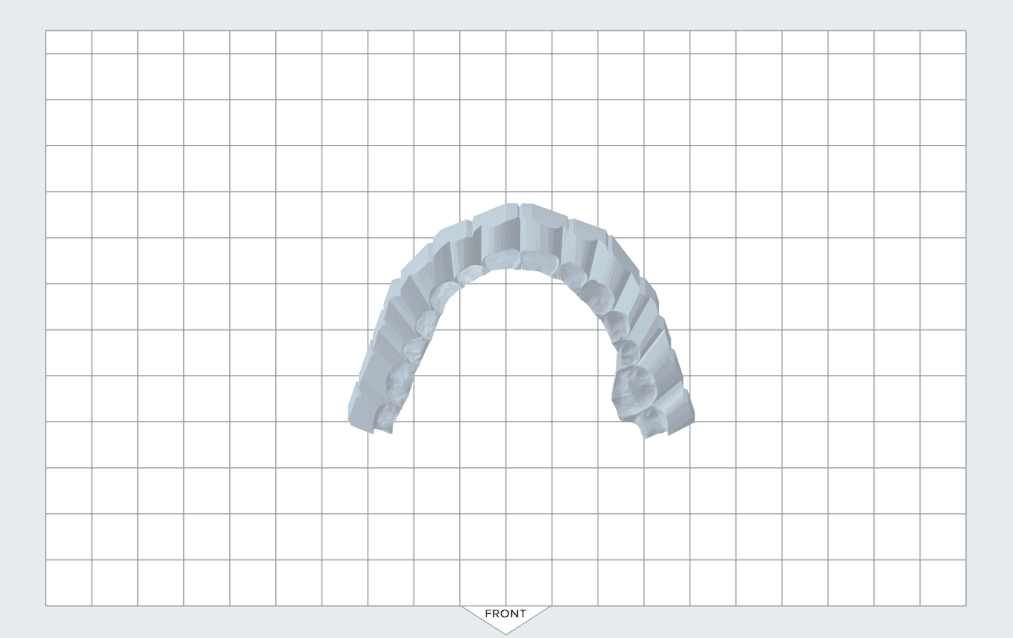Viewport: 1013px width, 638px height.
Task: Click the build grid's top-left corner cell
Action: 68,41
